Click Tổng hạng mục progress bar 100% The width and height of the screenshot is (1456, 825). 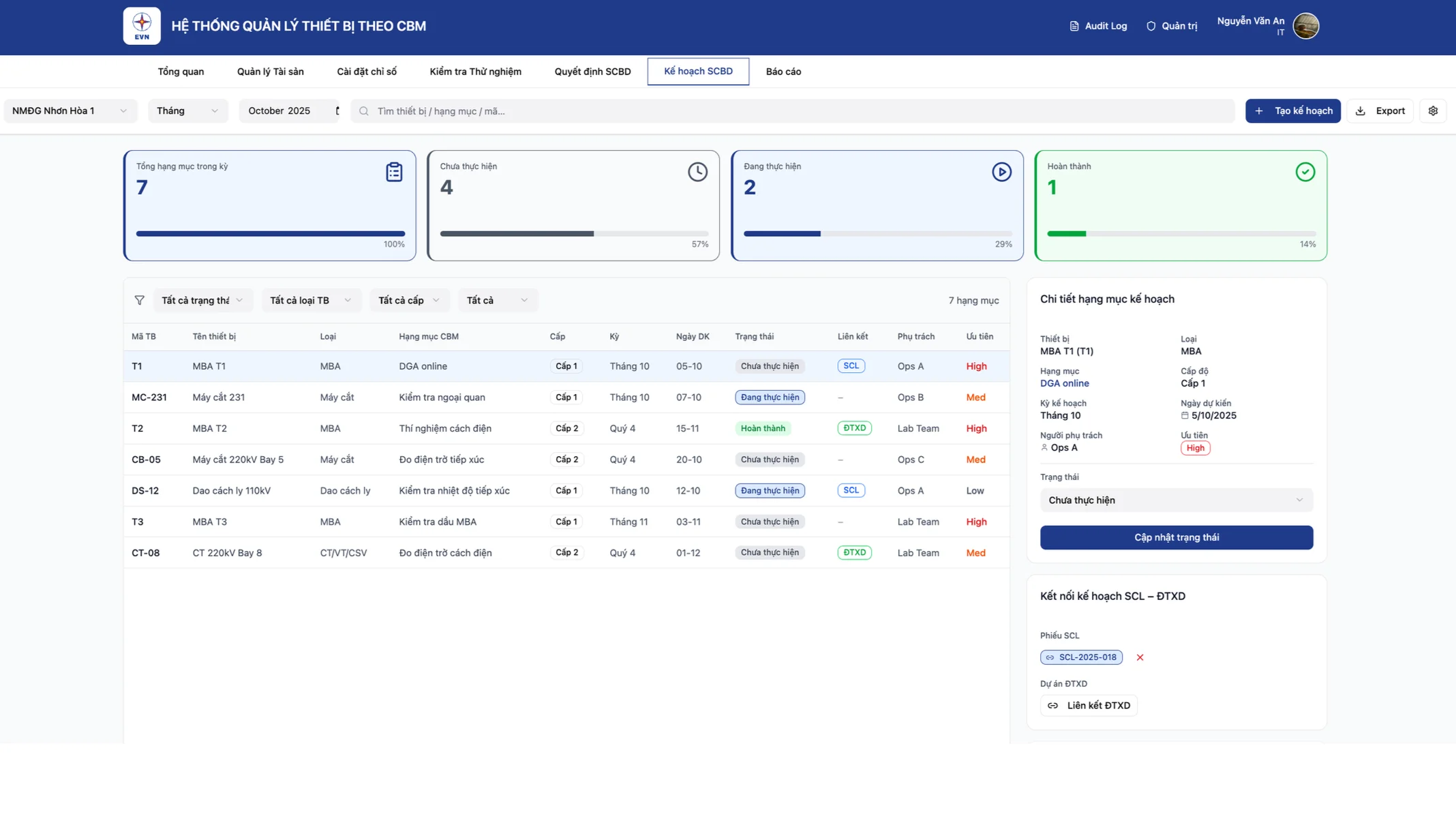(271, 234)
